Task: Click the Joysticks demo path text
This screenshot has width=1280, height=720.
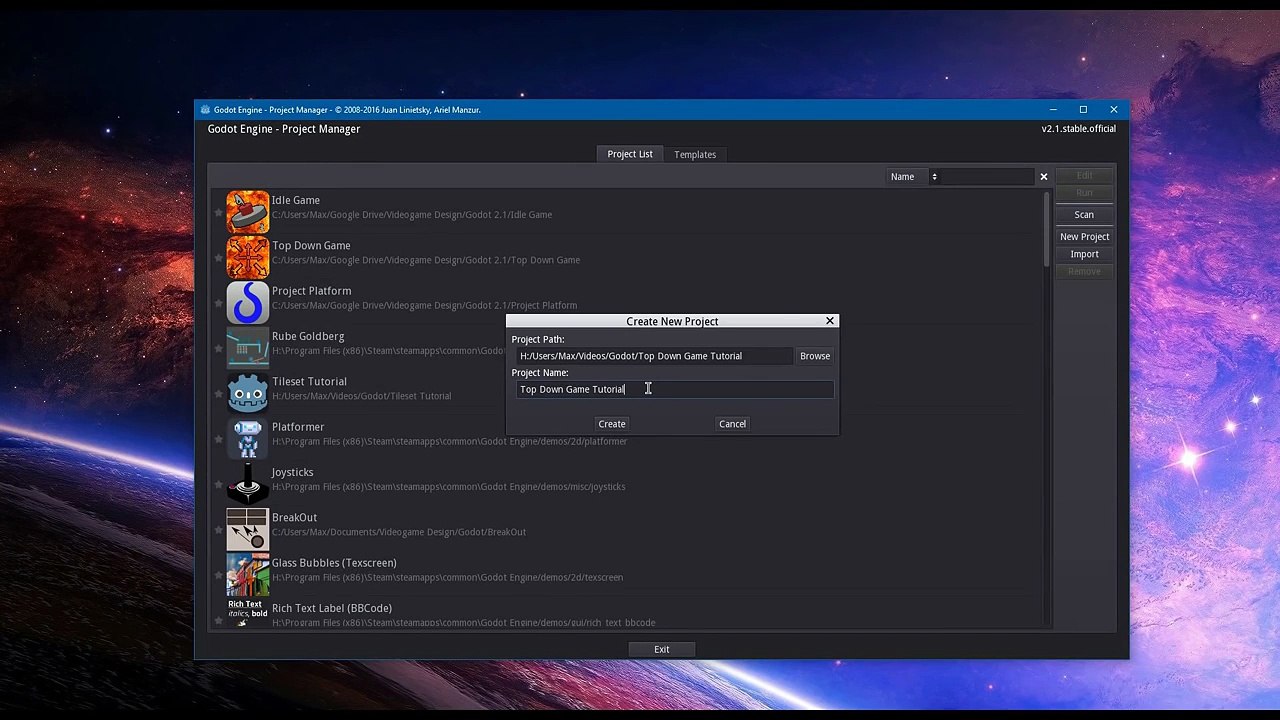Action: pyautogui.click(x=449, y=487)
